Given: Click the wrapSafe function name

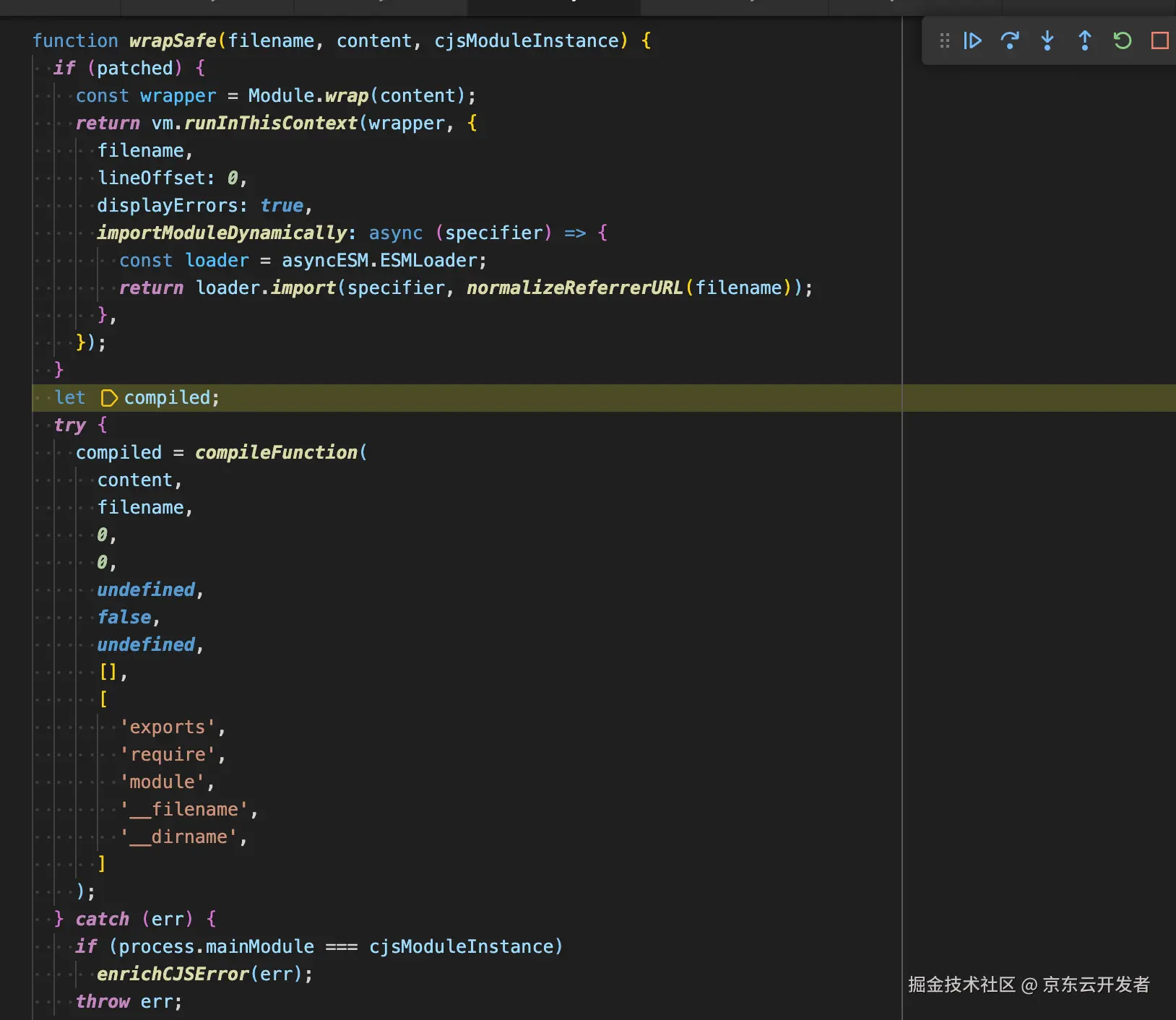Looking at the screenshot, I should (173, 41).
